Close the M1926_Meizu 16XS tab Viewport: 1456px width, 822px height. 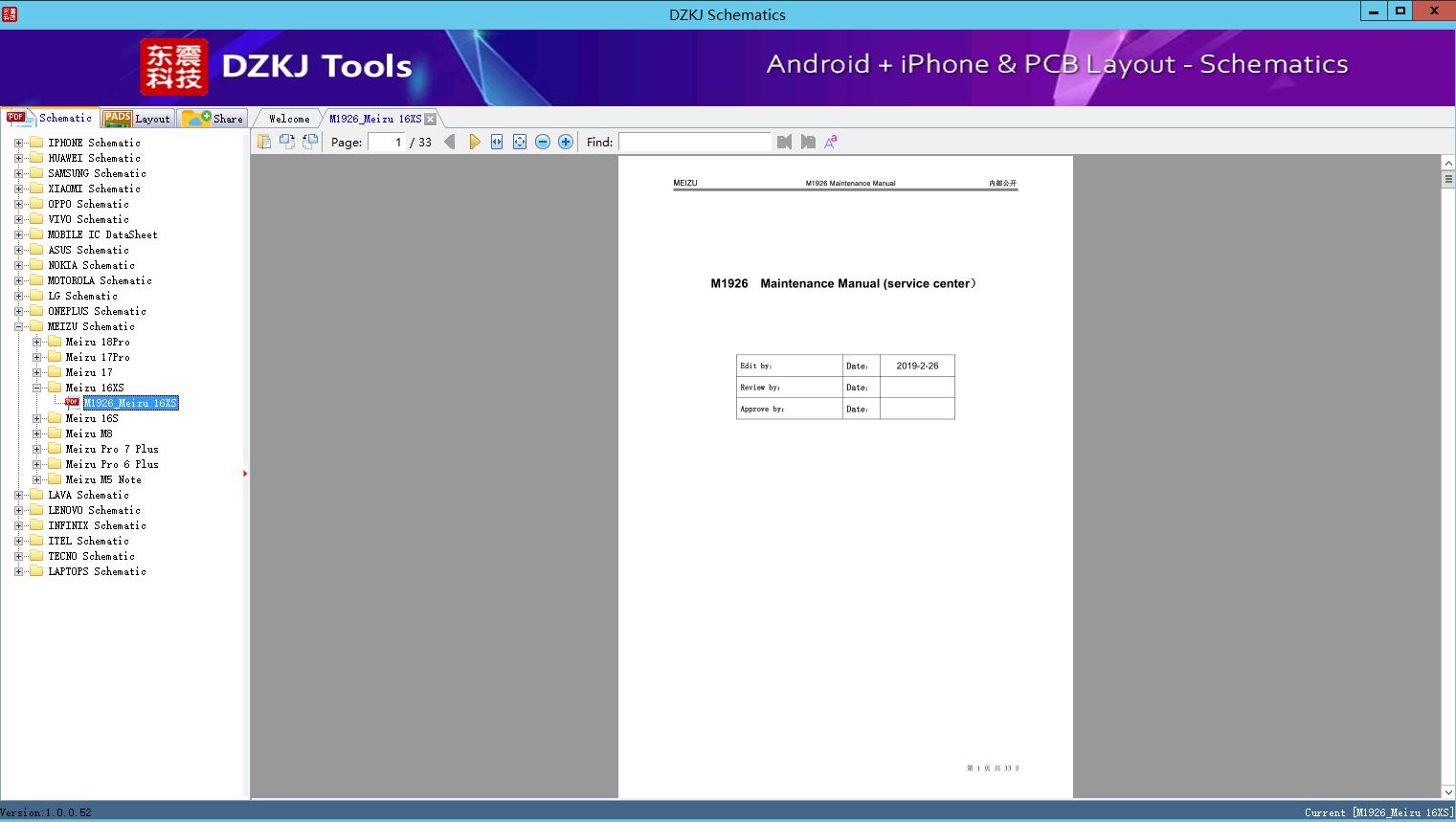[430, 119]
